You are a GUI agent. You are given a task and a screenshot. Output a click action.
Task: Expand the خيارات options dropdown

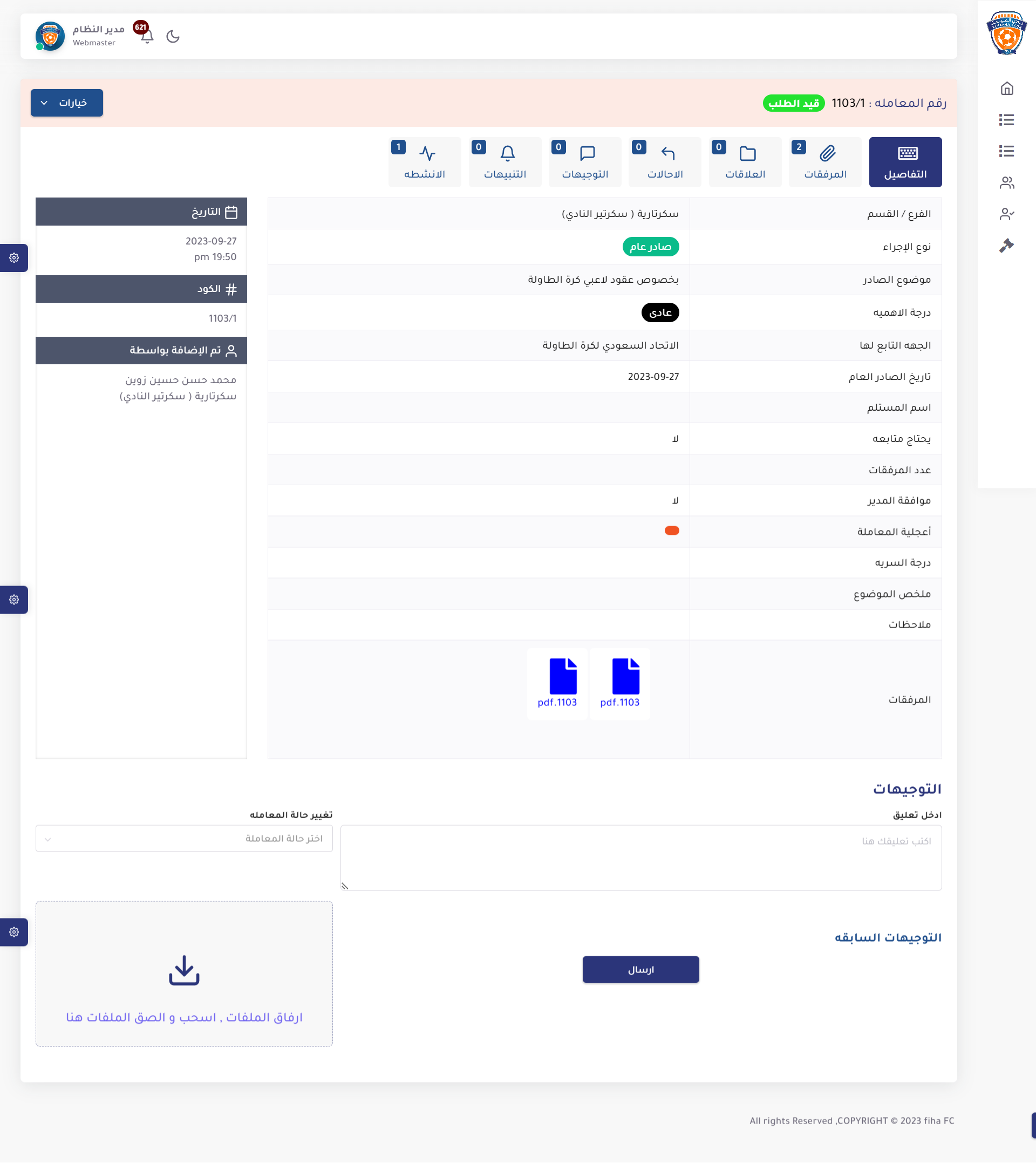coord(66,103)
